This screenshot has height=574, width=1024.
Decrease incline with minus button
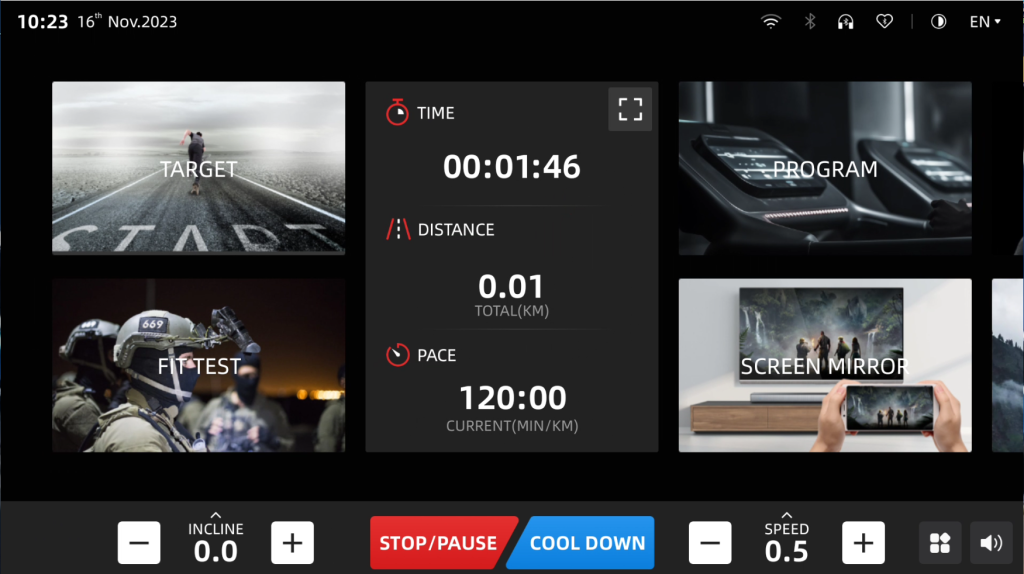point(139,543)
